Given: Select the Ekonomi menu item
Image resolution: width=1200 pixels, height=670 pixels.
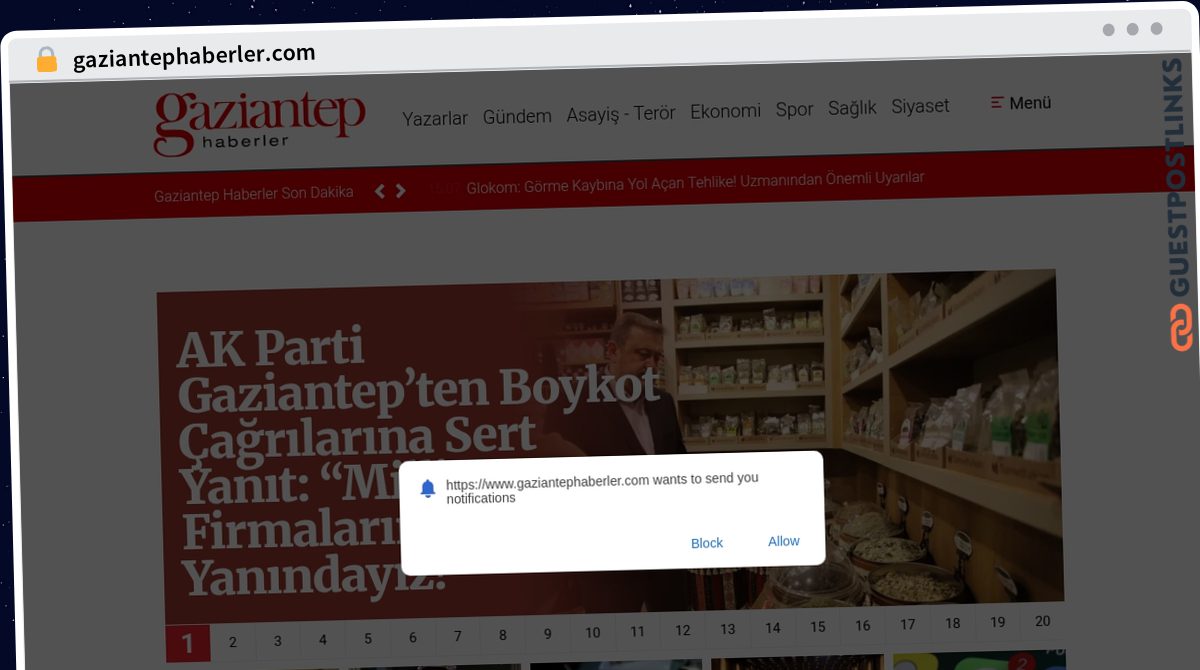Looking at the screenshot, I should (725, 111).
